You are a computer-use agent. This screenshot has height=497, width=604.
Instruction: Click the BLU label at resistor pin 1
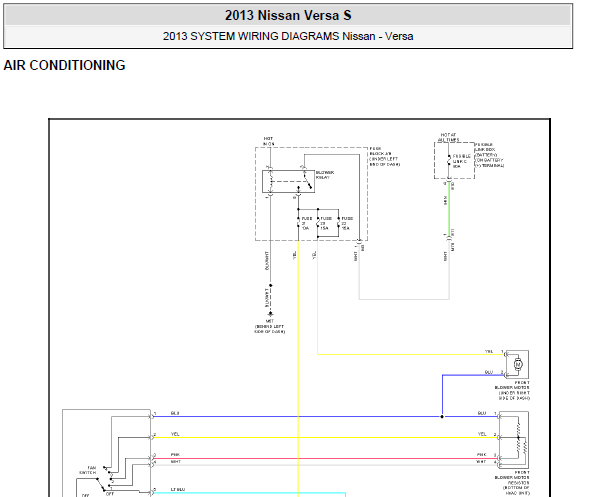tap(482, 413)
